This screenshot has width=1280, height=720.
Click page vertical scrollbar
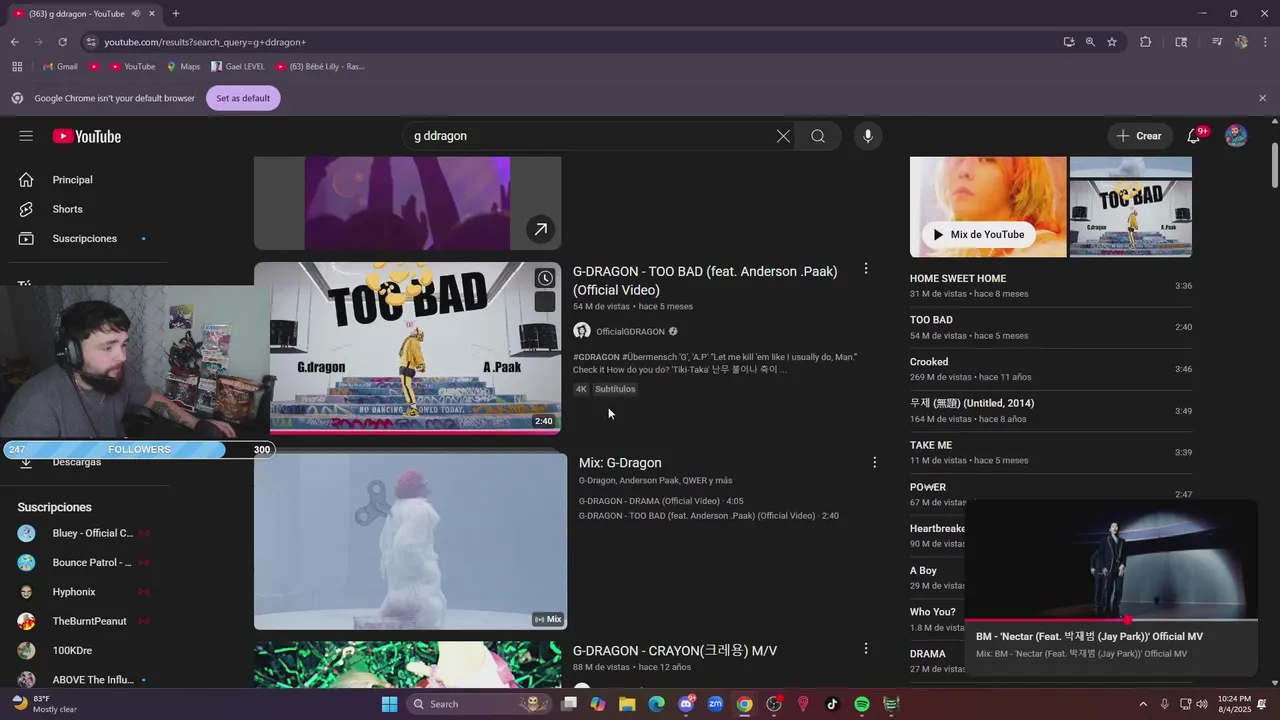coord(1274,165)
